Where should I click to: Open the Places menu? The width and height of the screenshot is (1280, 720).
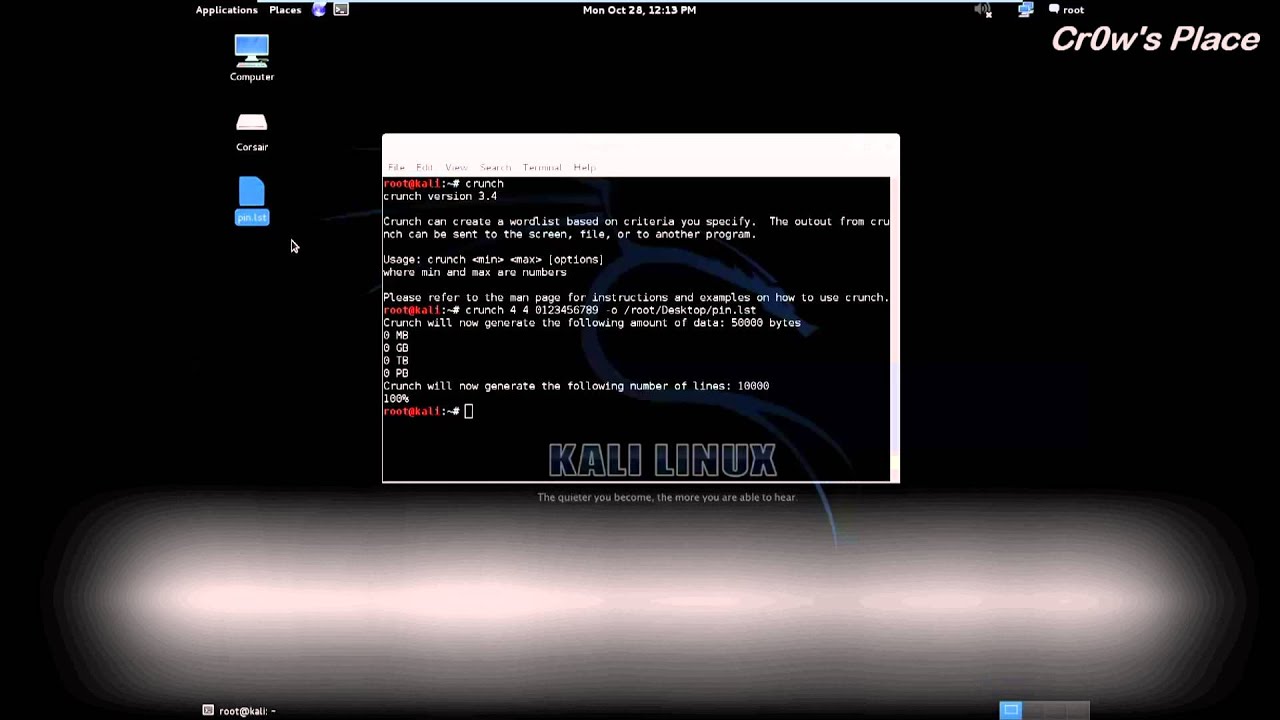pyautogui.click(x=285, y=10)
